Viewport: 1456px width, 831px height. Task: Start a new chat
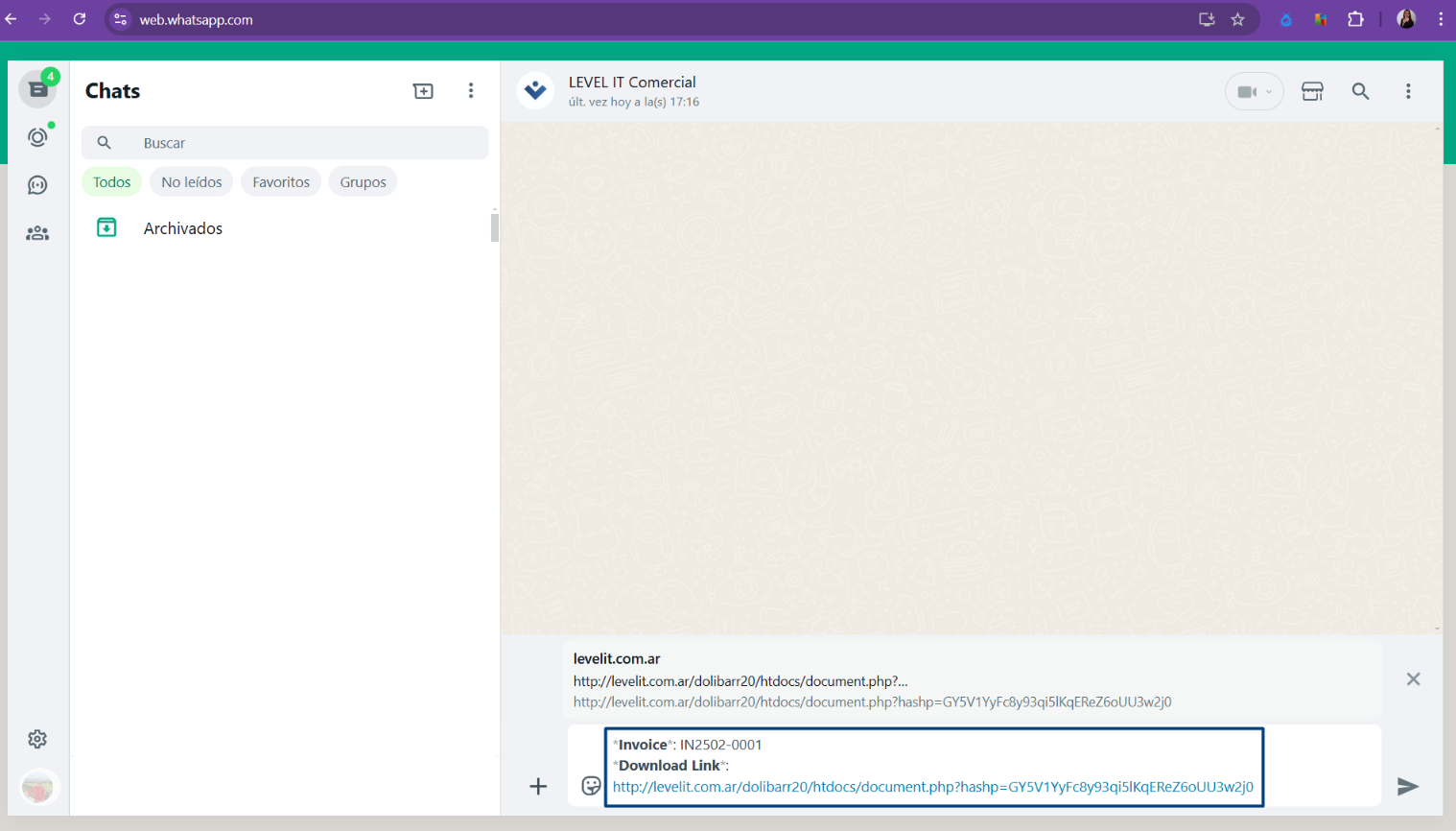click(x=423, y=91)
